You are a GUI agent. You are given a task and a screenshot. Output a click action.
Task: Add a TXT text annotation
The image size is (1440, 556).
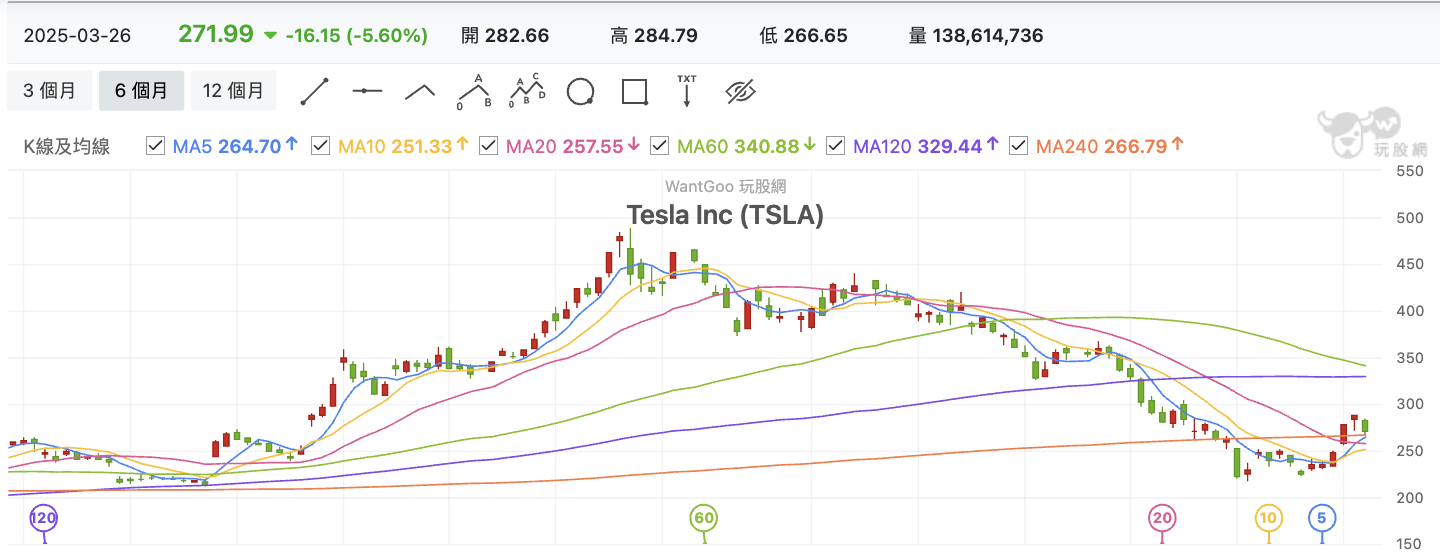tap(687, 91)
